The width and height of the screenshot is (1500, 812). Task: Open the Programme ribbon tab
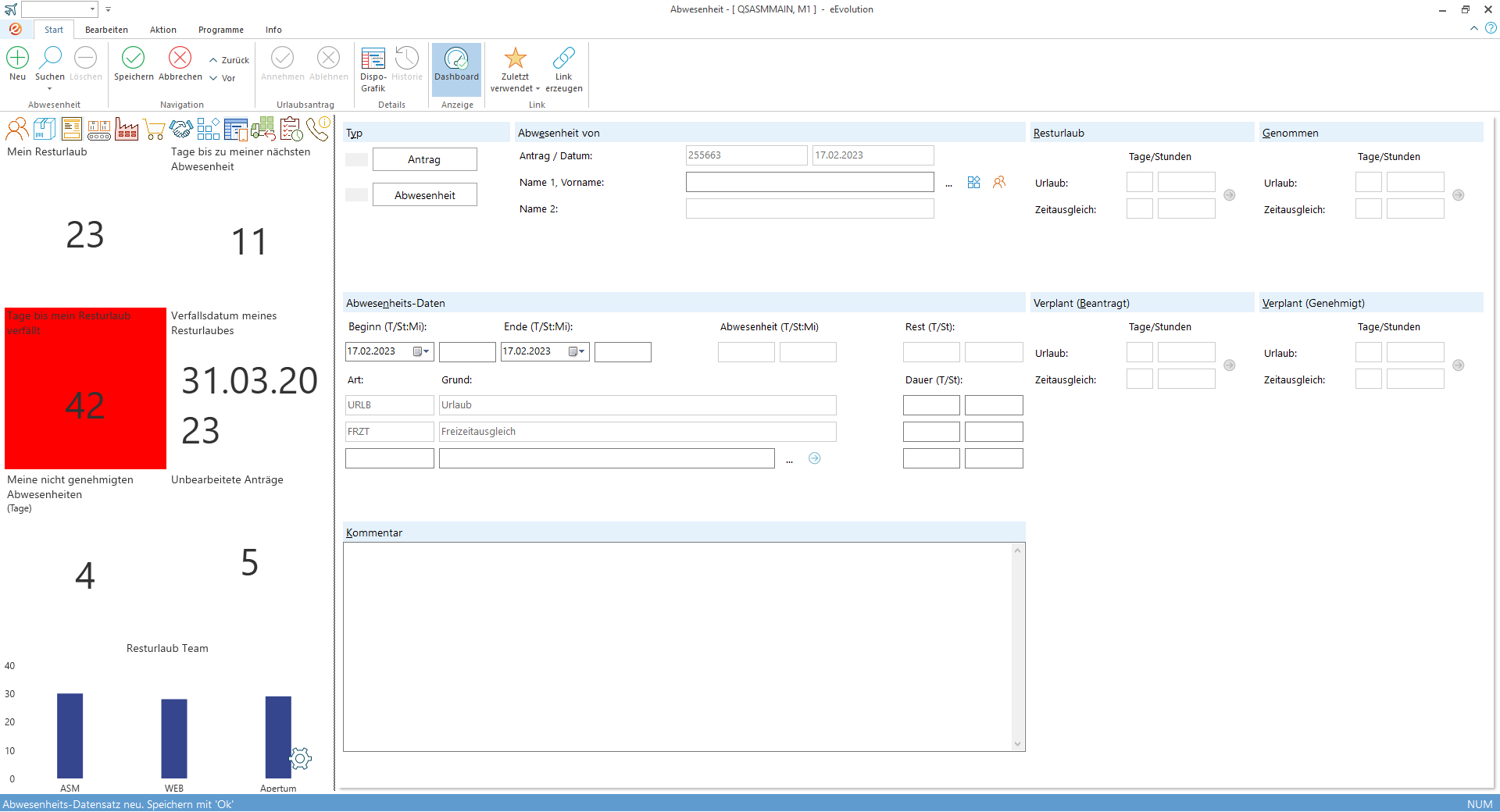(x=220, y=30)
